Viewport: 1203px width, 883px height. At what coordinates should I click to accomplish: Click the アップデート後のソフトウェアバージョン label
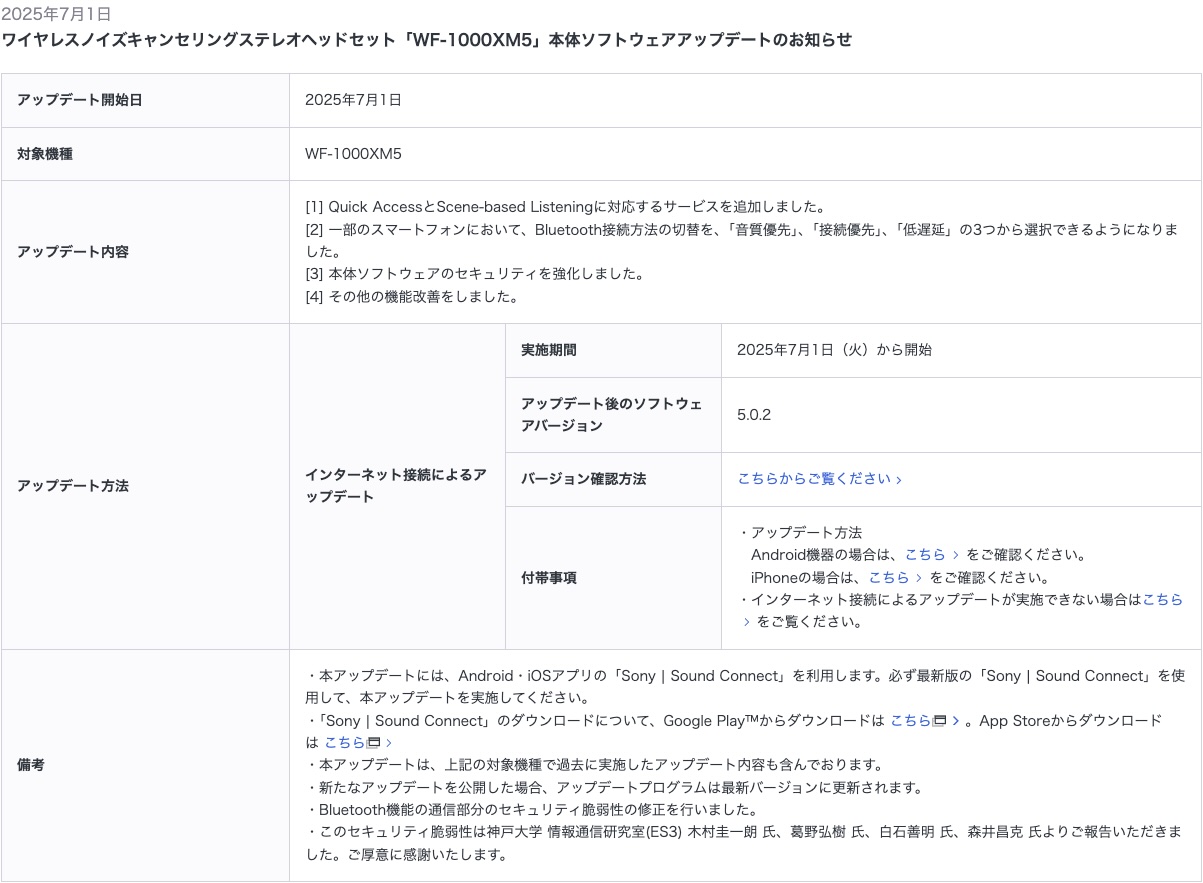611,415
